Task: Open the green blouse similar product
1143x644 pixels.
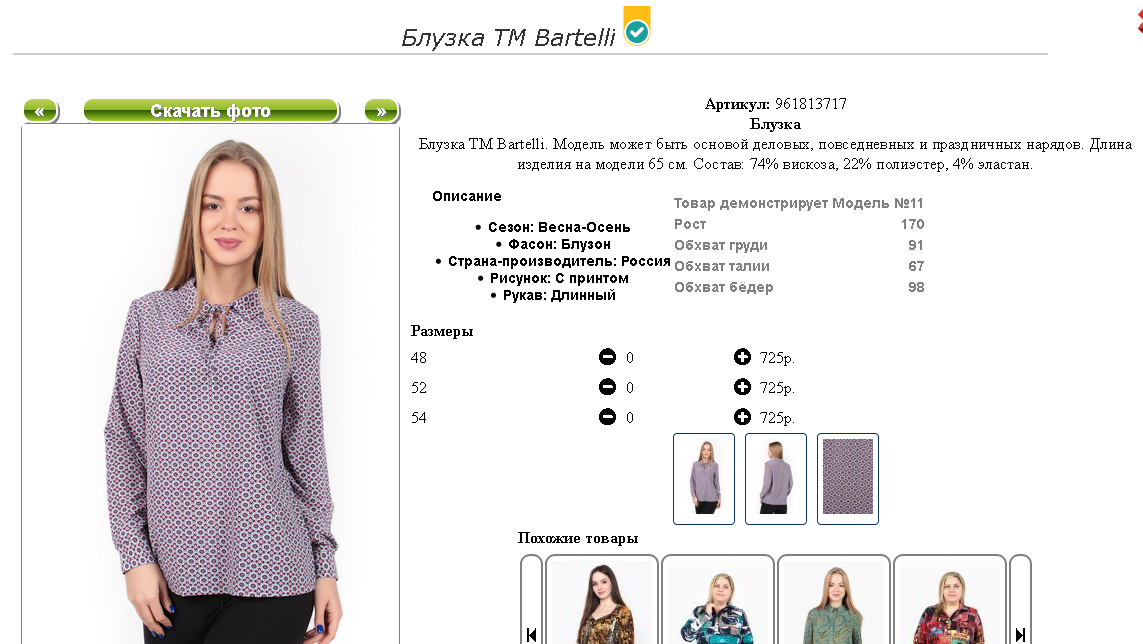Action: [x=834, y=600]
